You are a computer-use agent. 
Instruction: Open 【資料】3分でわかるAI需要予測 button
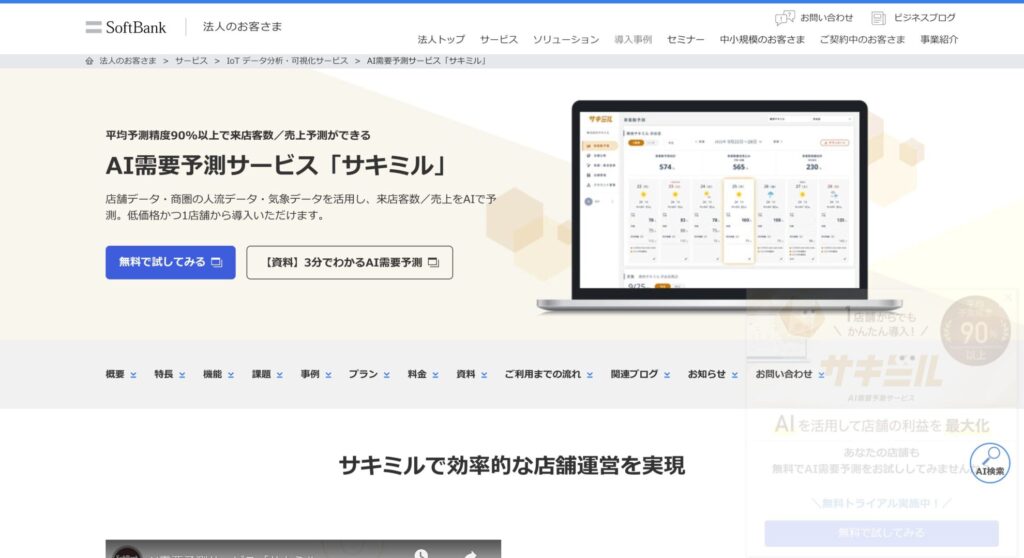(x=349, y=262)
